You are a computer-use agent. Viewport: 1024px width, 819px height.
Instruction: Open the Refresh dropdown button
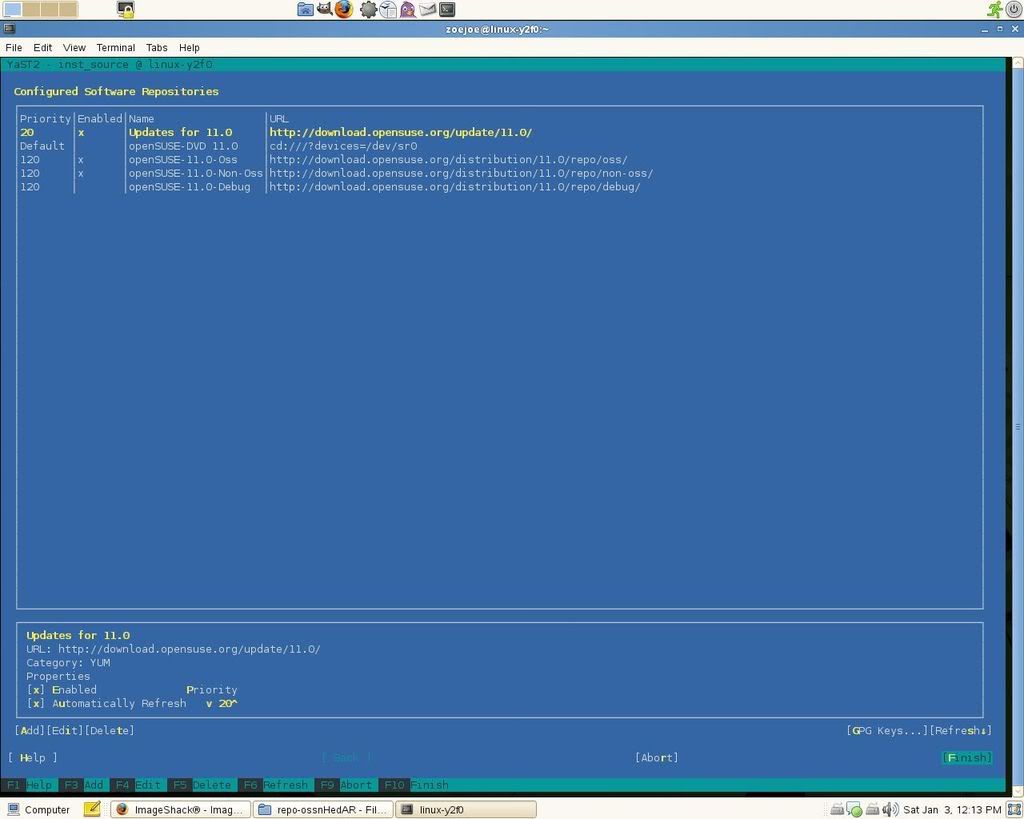[x=961, y=730]
